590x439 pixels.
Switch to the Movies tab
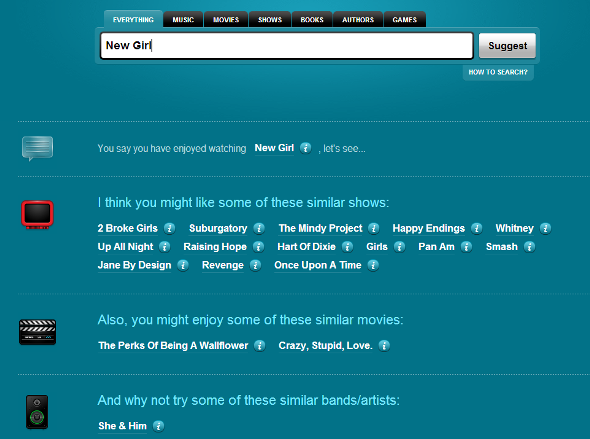pyautogui.click(x=226, y=19)
